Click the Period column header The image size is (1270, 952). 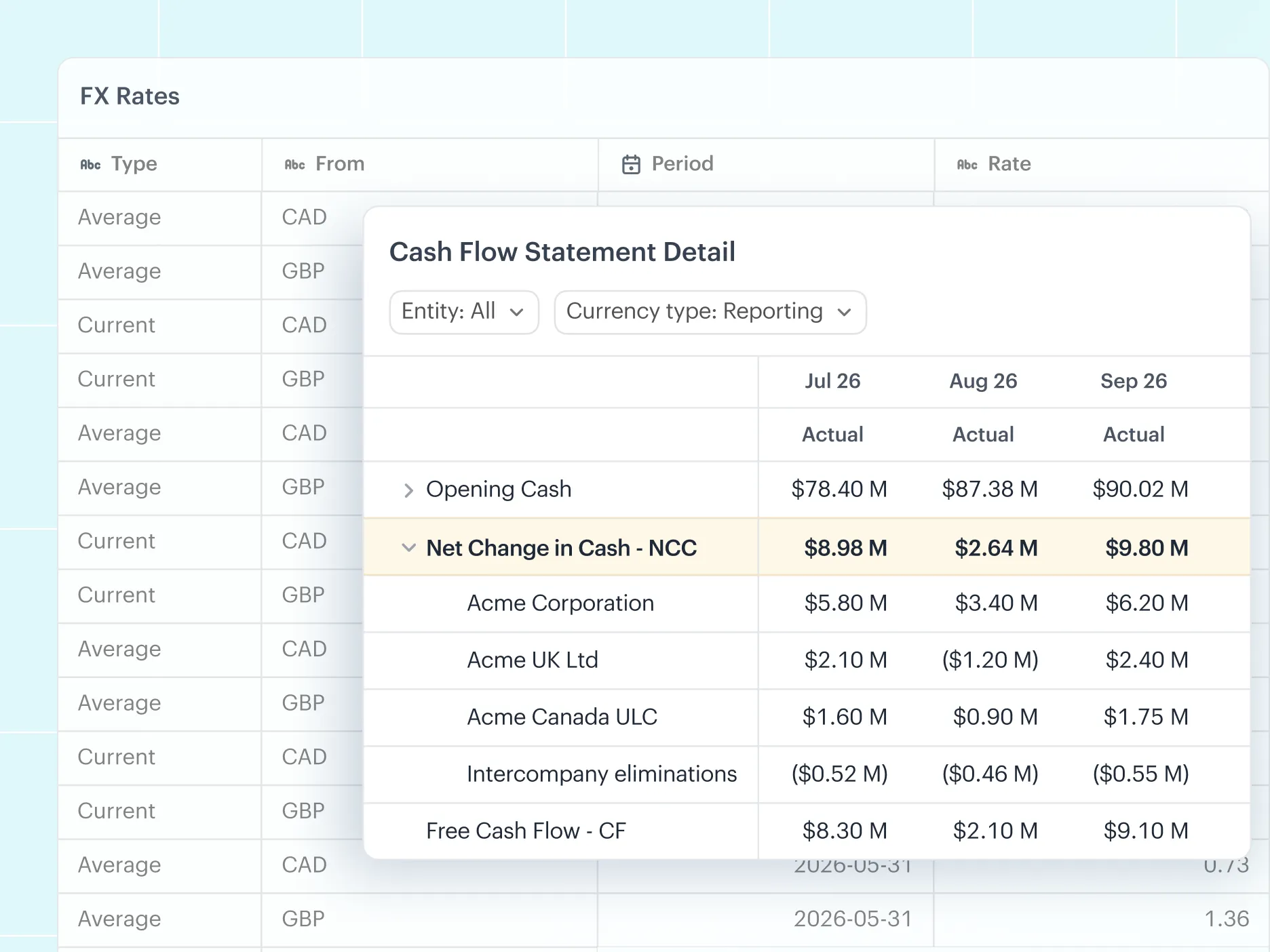(765, 165)
